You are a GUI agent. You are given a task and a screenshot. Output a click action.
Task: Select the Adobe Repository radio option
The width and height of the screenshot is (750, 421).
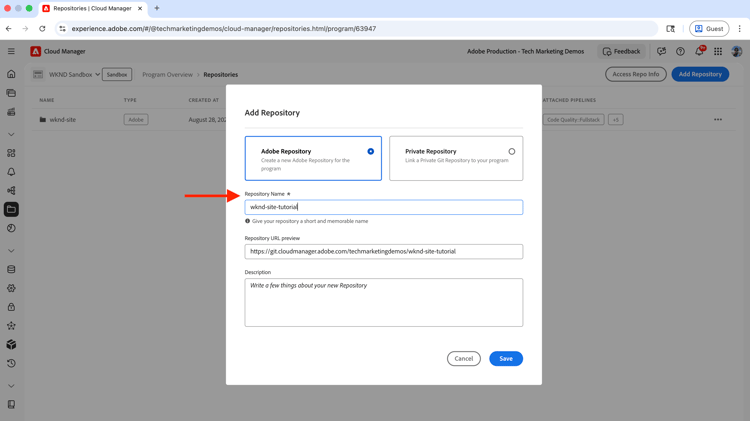(370, 151)
